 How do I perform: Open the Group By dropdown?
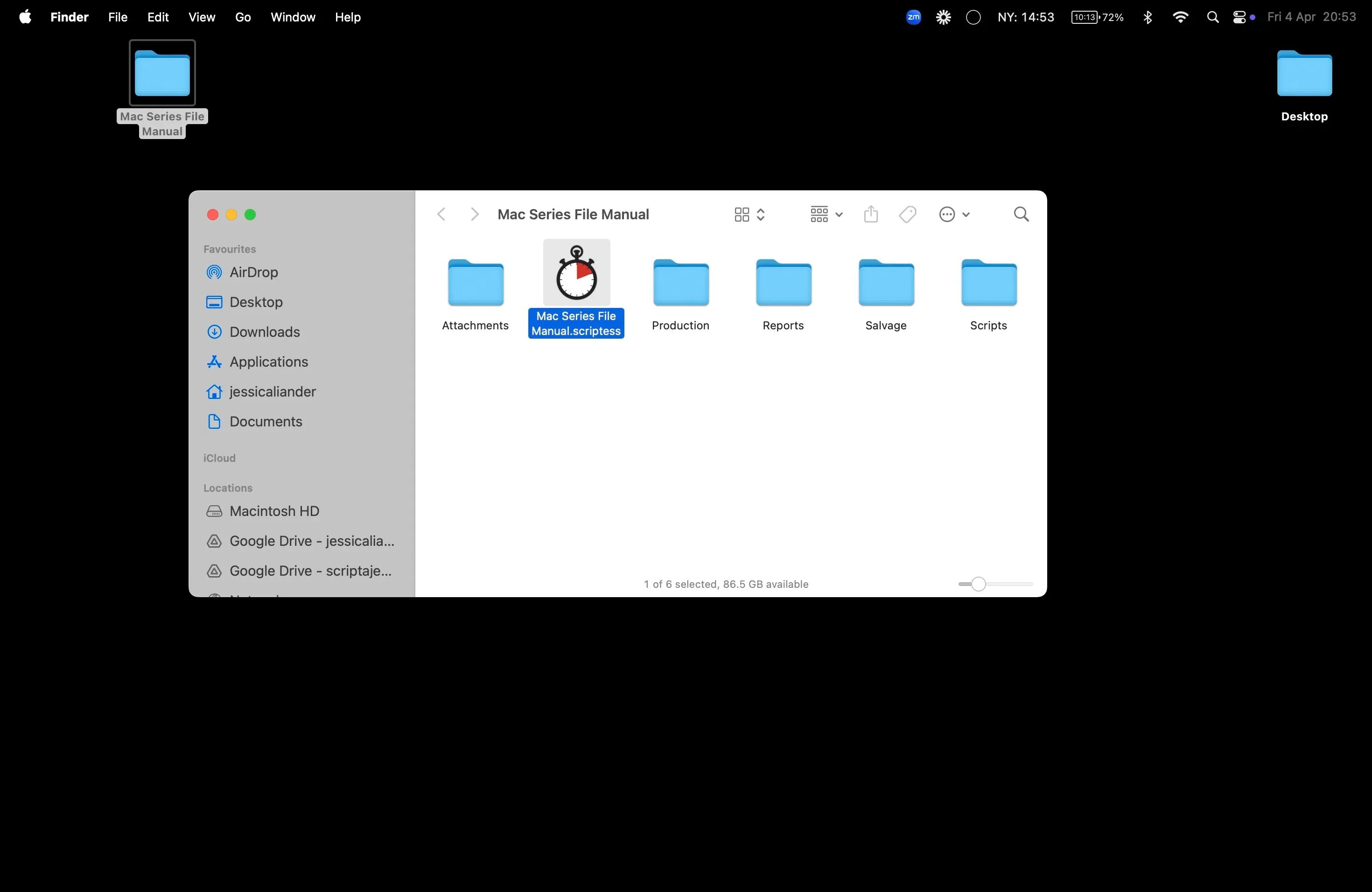tap(826, 214)
